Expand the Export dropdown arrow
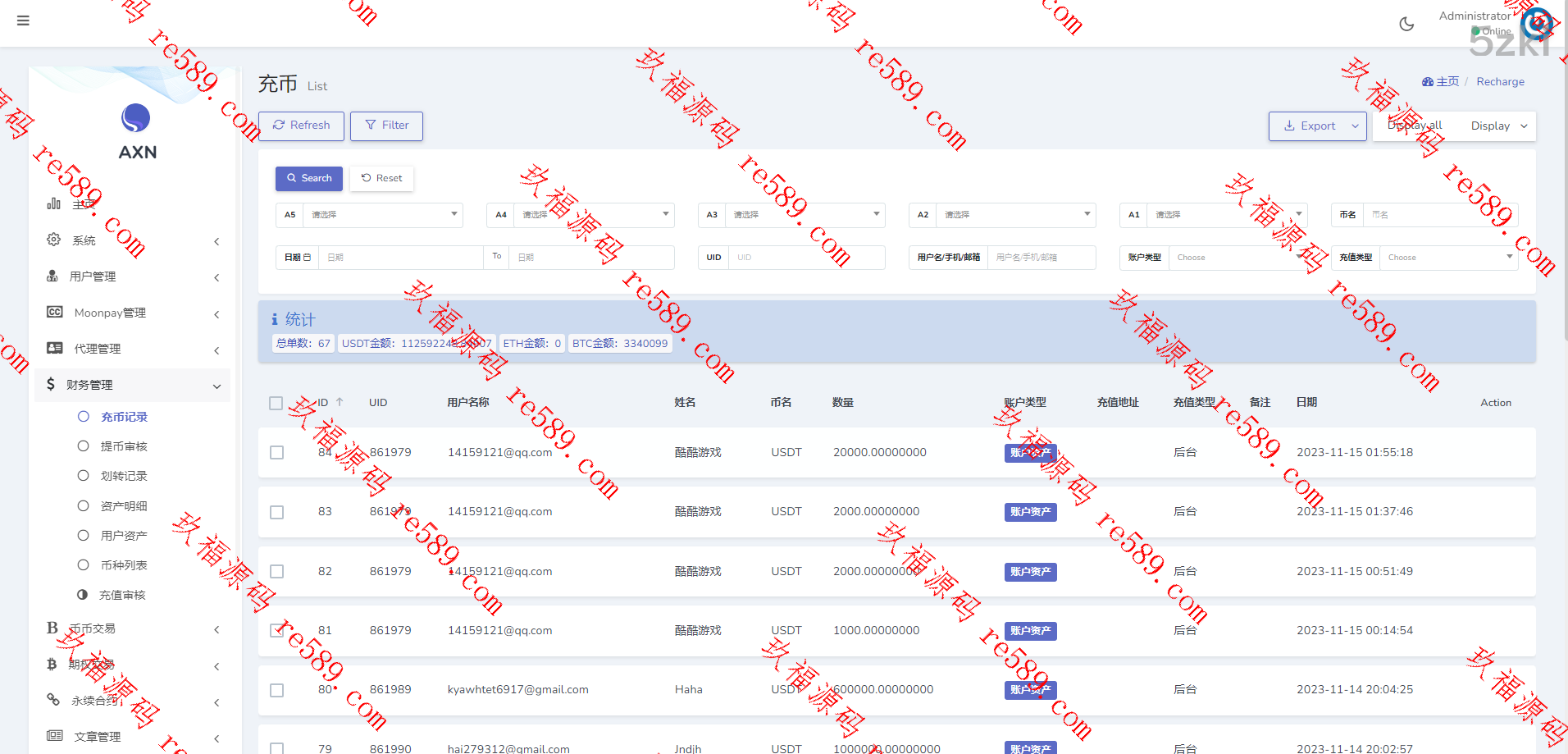 click(1355, 126)
